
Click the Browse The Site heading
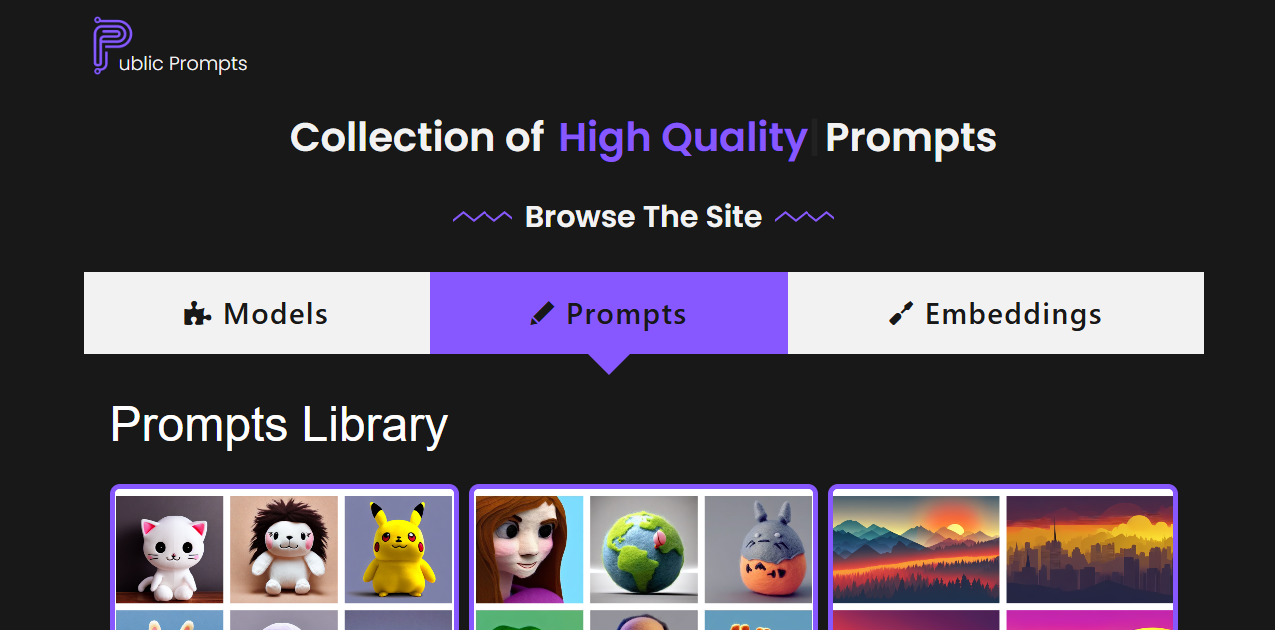point(643,217)
